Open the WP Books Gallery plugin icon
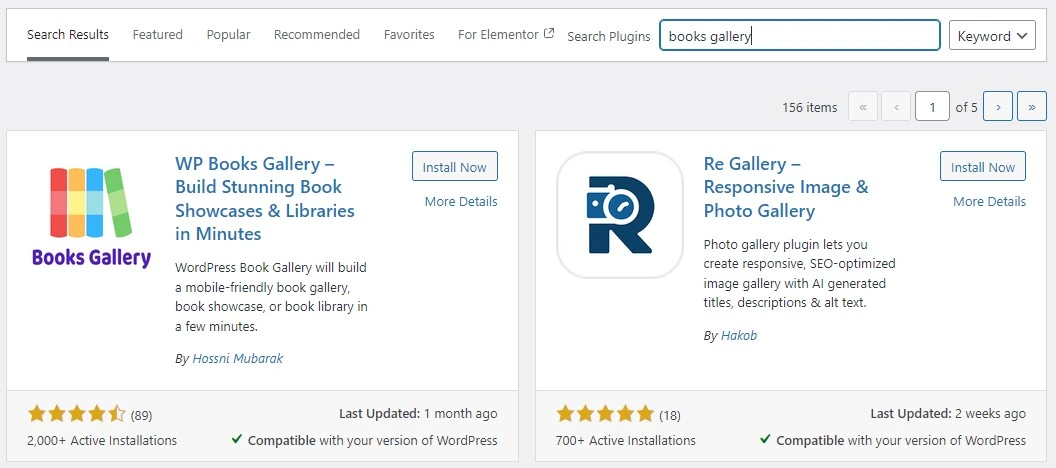Screen dimensions: 1056x468 92,218
